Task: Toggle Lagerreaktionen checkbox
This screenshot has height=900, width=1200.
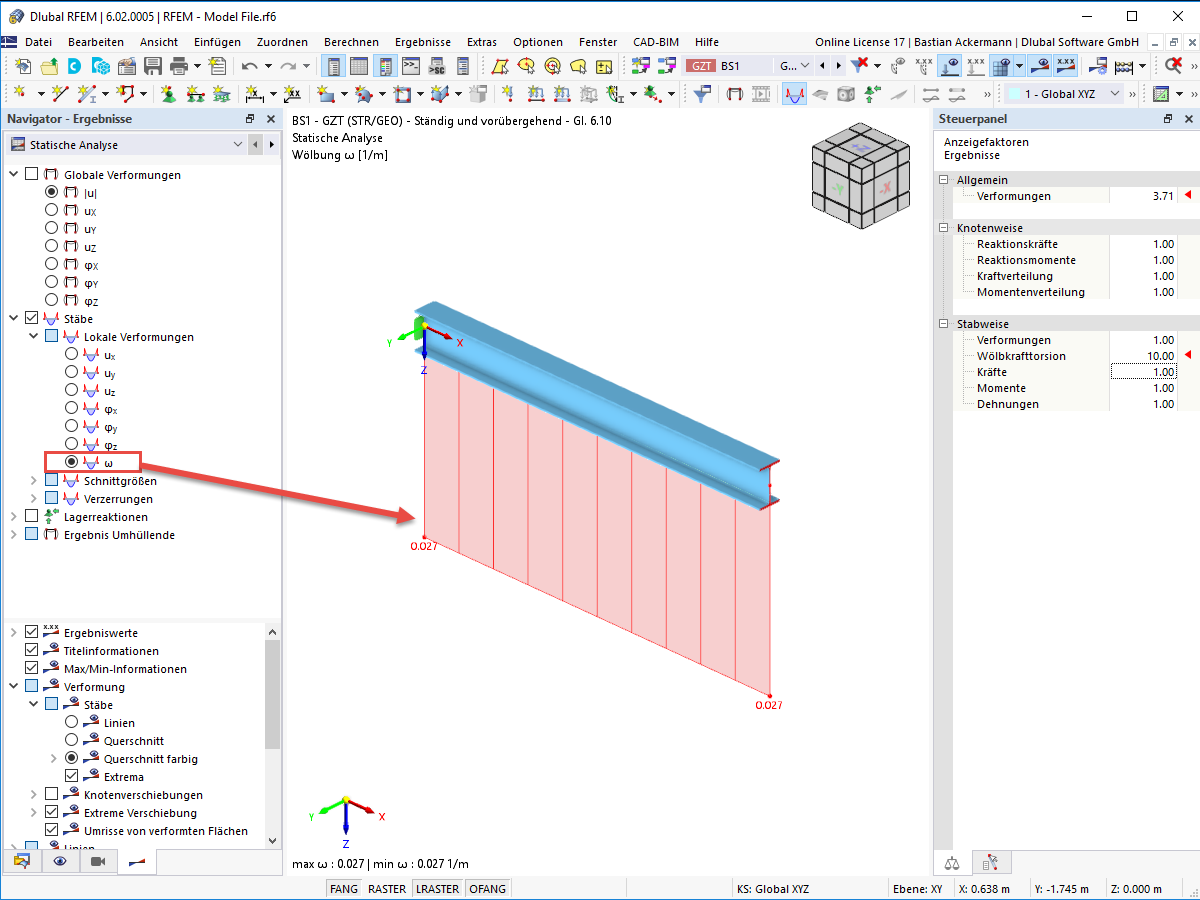Action: point(31,517)
